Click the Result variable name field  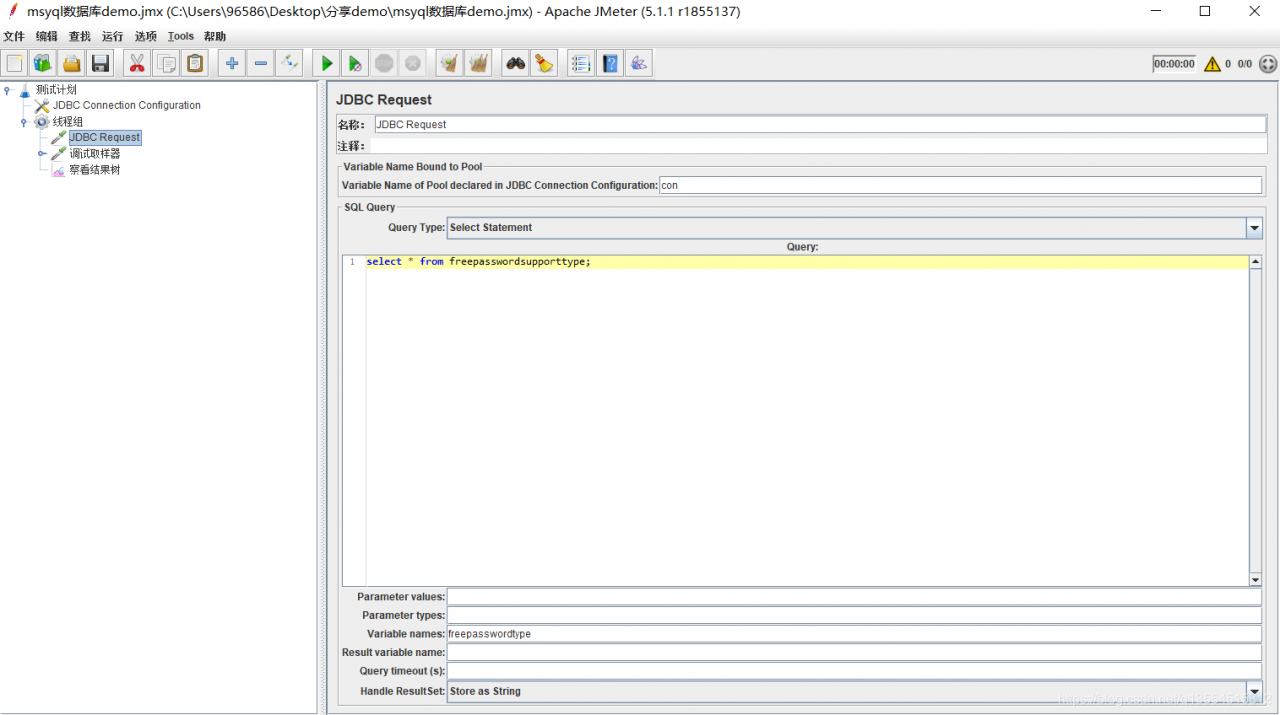click(x=854, y=652)
